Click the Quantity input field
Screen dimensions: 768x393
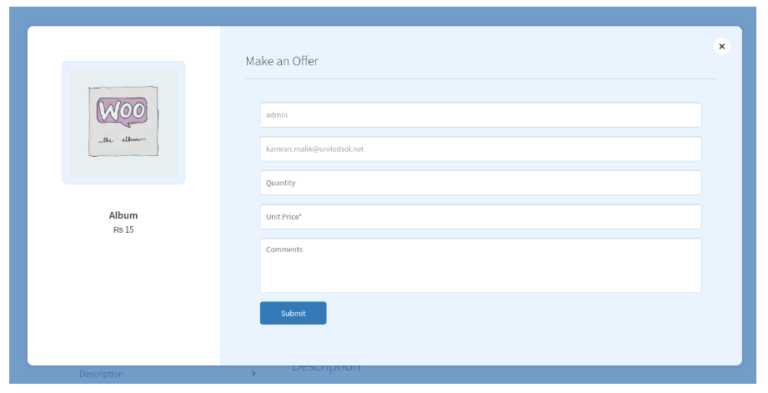point(480,183)
